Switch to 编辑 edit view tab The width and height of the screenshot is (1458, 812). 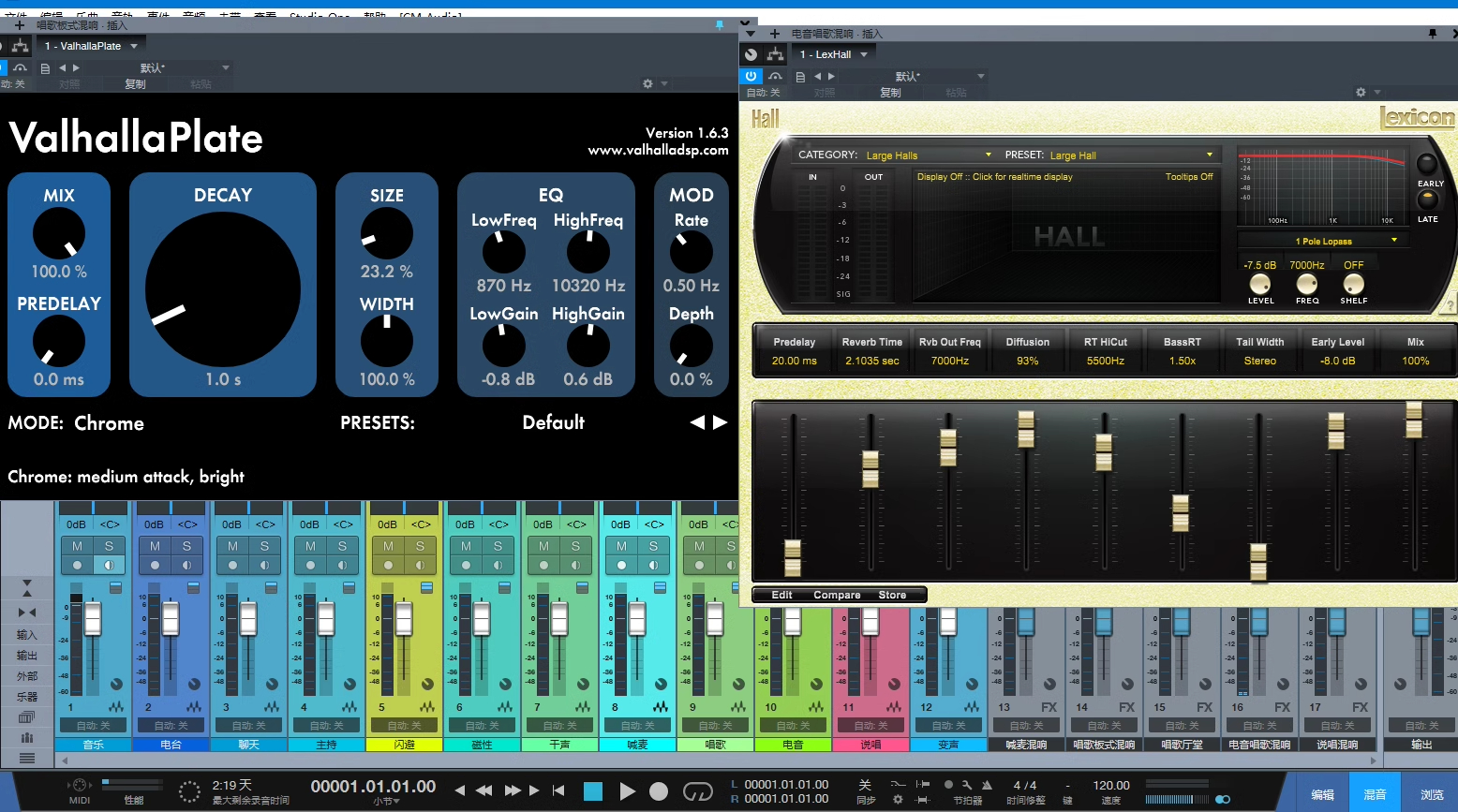[1322, 794]
